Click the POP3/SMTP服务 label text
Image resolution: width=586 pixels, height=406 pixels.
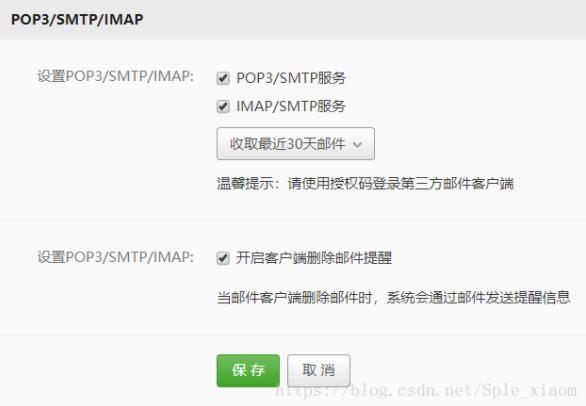pos(291,78)
